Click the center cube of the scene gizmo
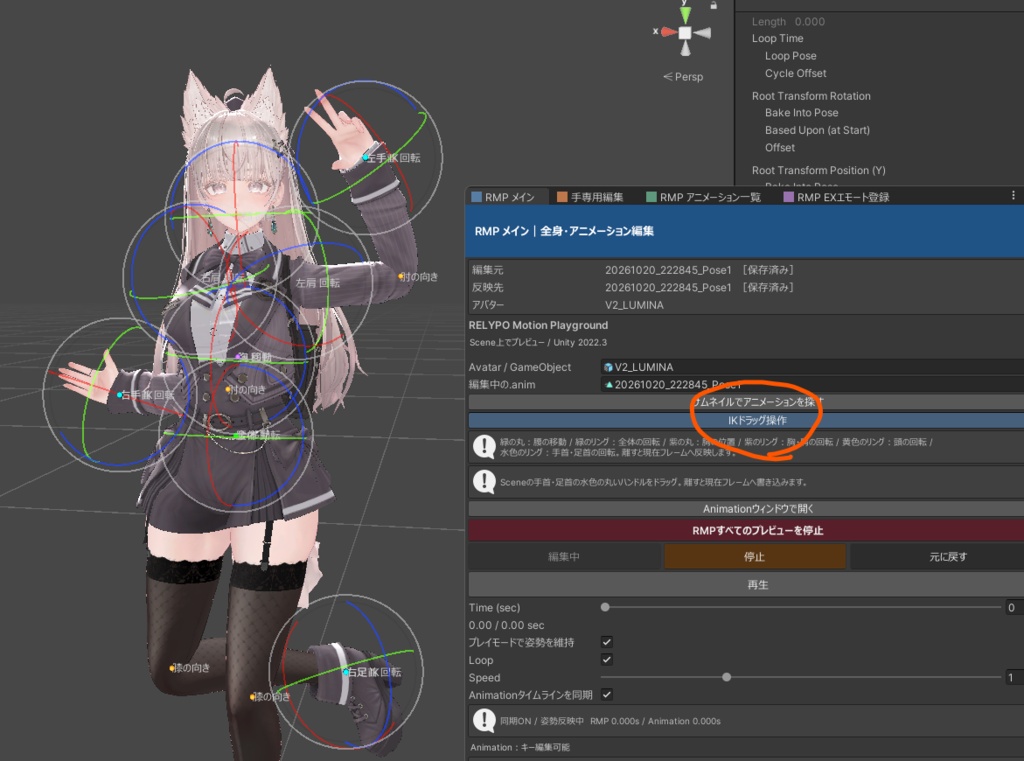Screen dimensions: 1024x761 pyautogui.click(x=685, y=33)
